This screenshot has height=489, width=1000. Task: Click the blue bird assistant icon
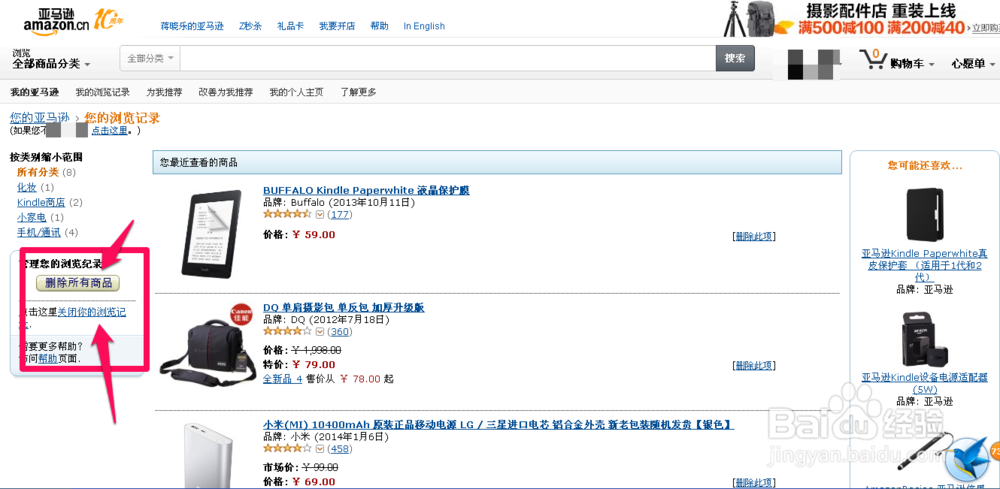point(969,460)
